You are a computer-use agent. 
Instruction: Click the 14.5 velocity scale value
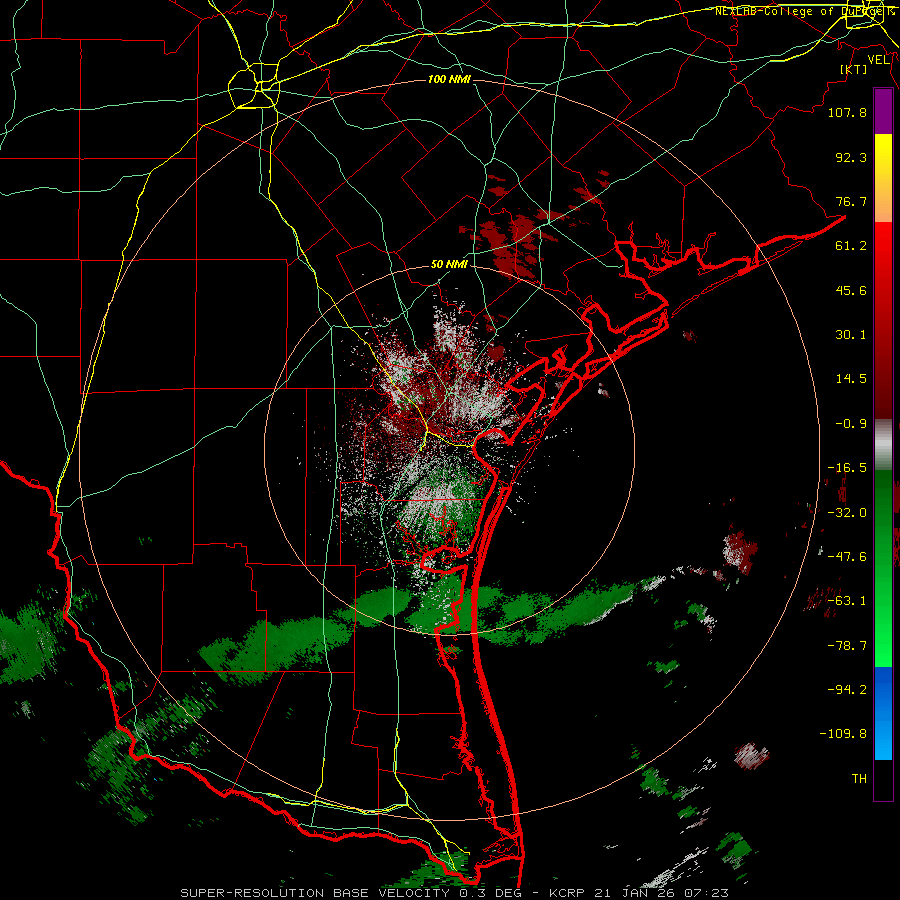click(851, 379)
